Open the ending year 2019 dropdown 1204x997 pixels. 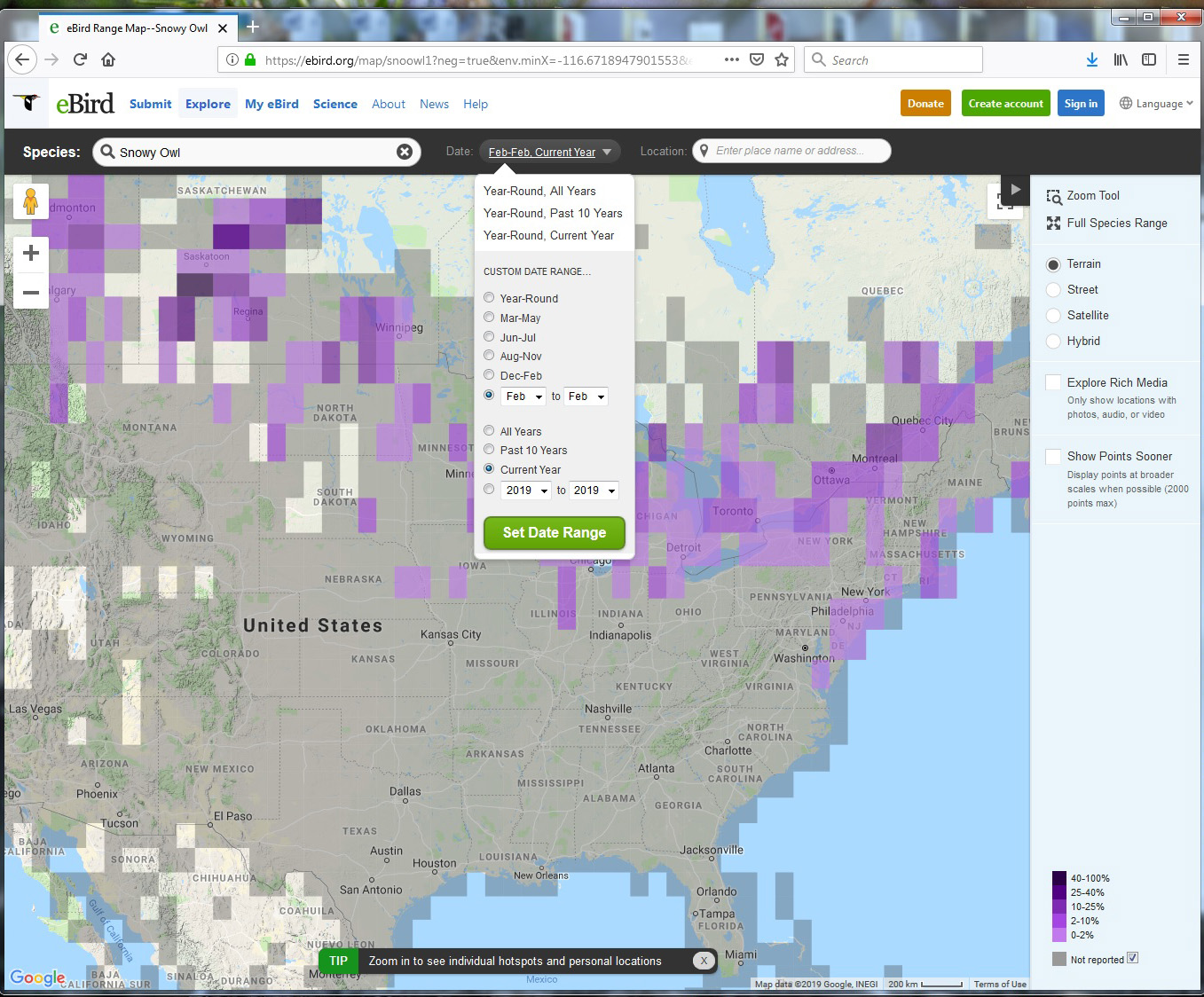(593, 491)
